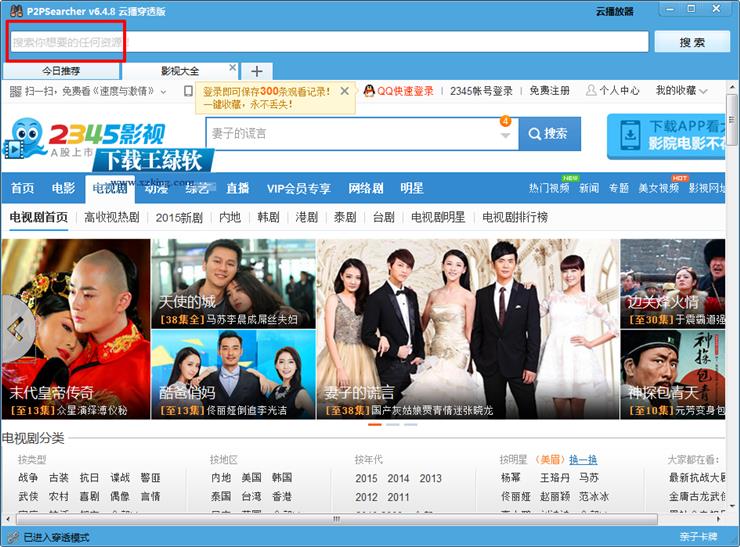
Task: Filter by year 2015
Action: pyautogui.click(x=366, y=478)
